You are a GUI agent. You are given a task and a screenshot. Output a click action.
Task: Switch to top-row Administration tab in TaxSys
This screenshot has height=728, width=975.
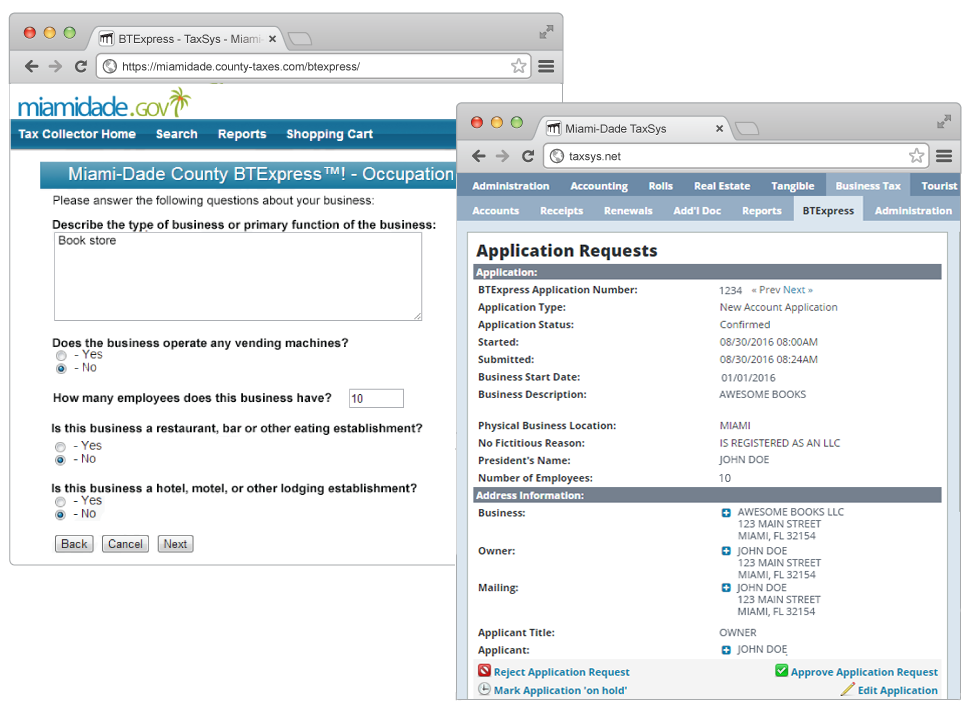click(x=511, y=186)
